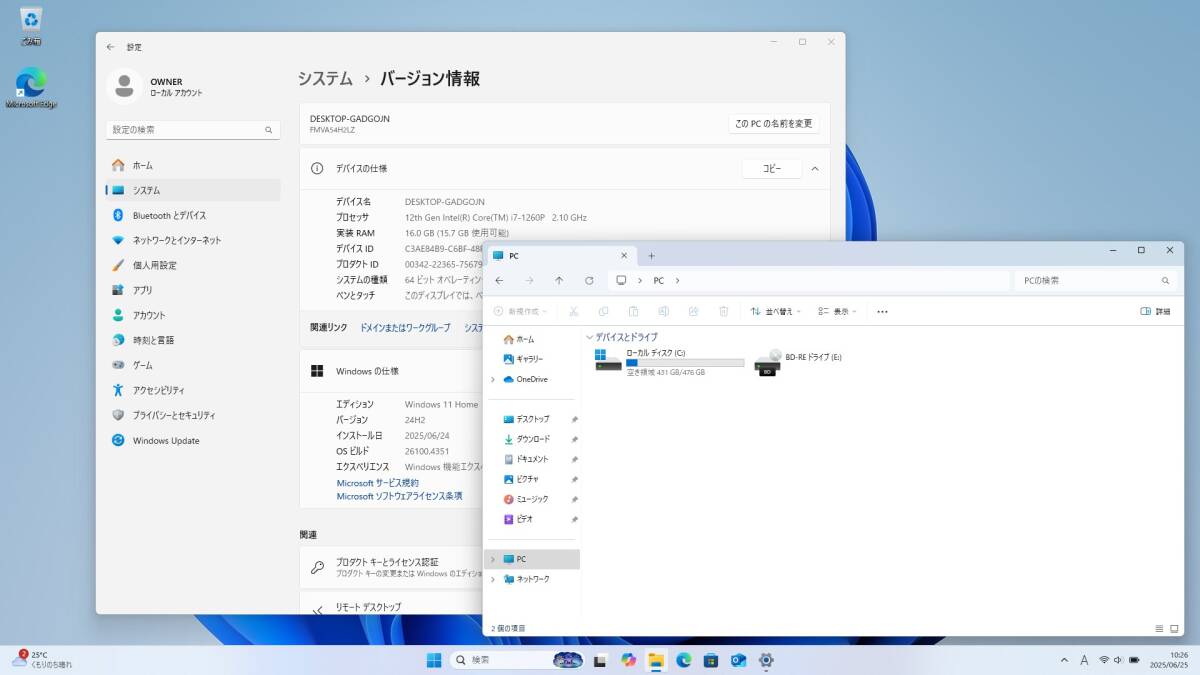Refresh the PC folder view
This screenshot has height=675, width=1200.
tap(589, 281)
